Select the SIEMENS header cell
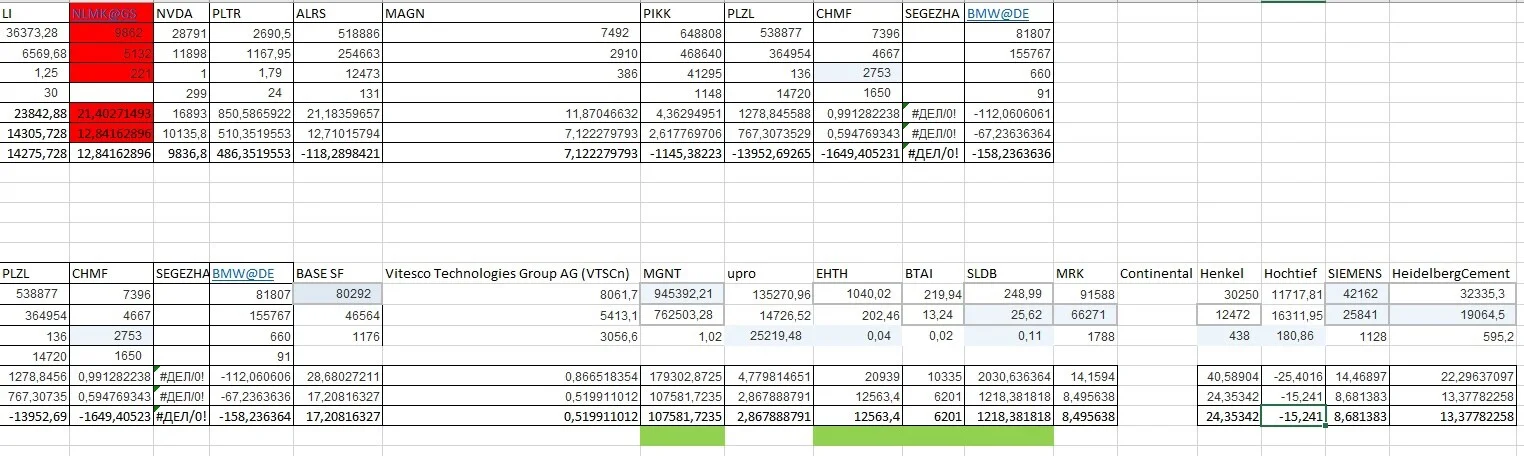Image resolution: width=1524 pixels, height=456 pixels. 1357,273
